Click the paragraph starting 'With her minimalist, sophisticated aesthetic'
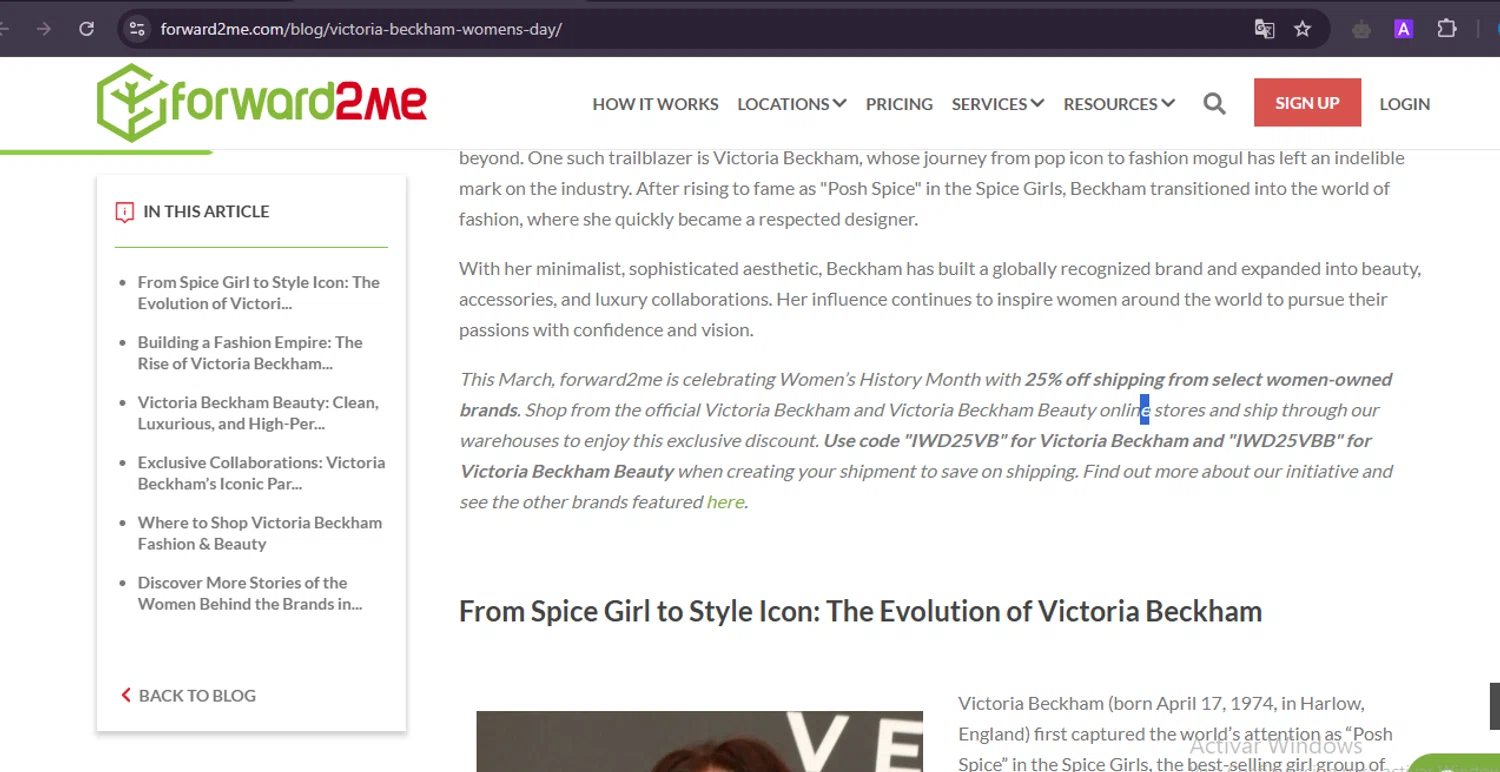 coord(940,299)
